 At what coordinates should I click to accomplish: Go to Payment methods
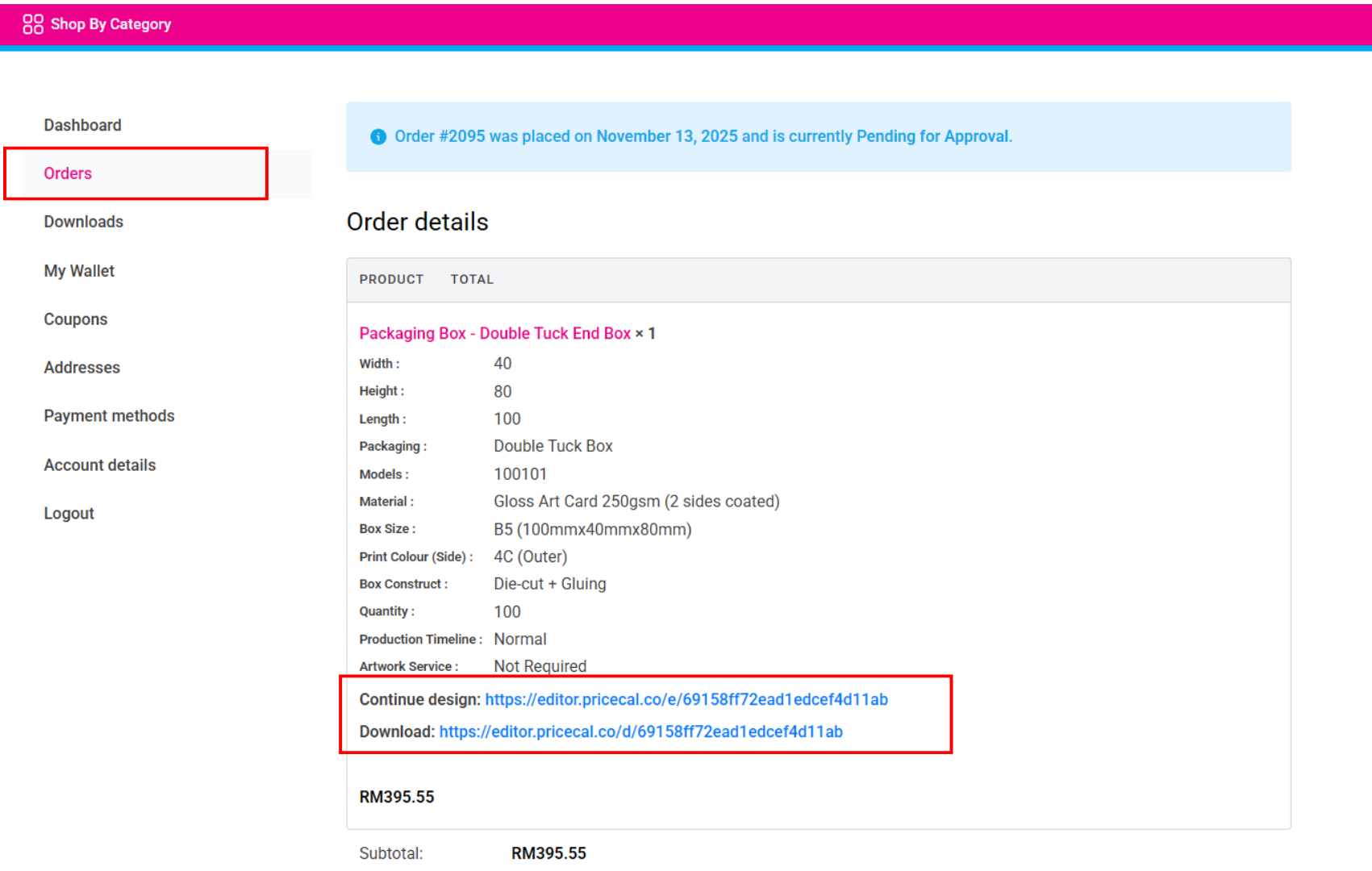109,416
